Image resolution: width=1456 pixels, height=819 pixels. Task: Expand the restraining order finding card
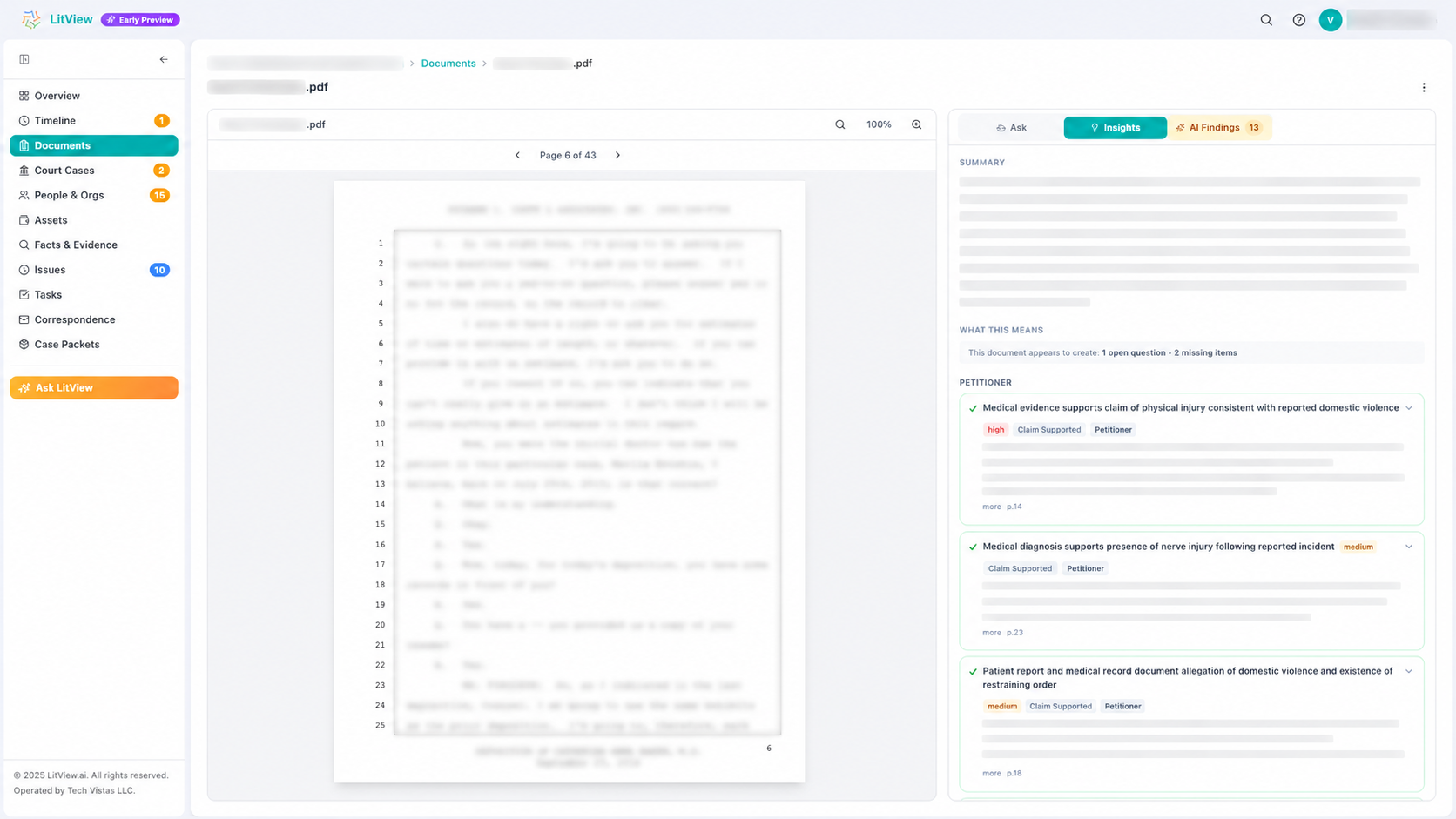coord(1409,671)
